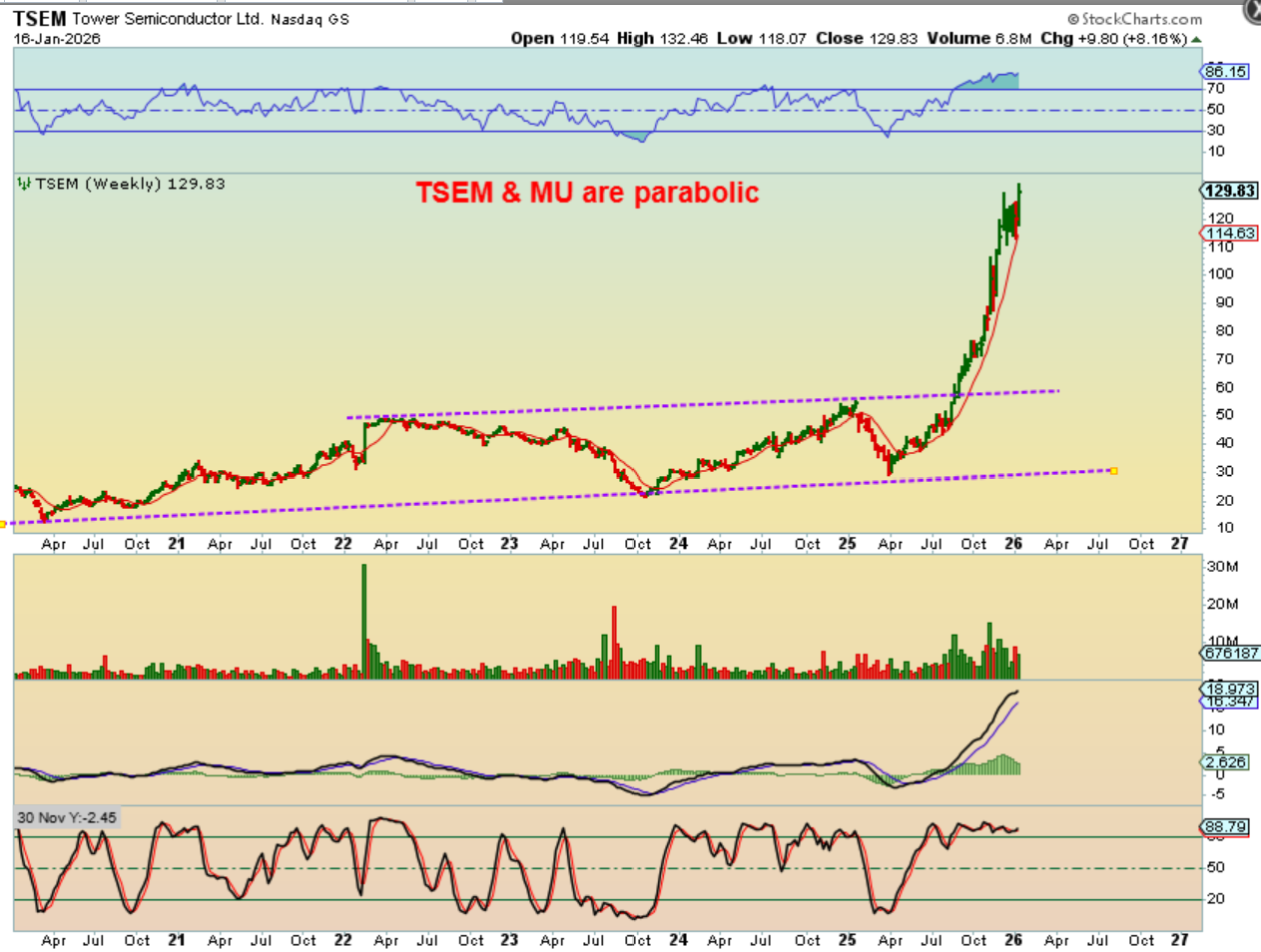Click the yellow handle ending the lower trendline
The image size is (1261, 952).
pyautogui.click(x=1113, y=471)
